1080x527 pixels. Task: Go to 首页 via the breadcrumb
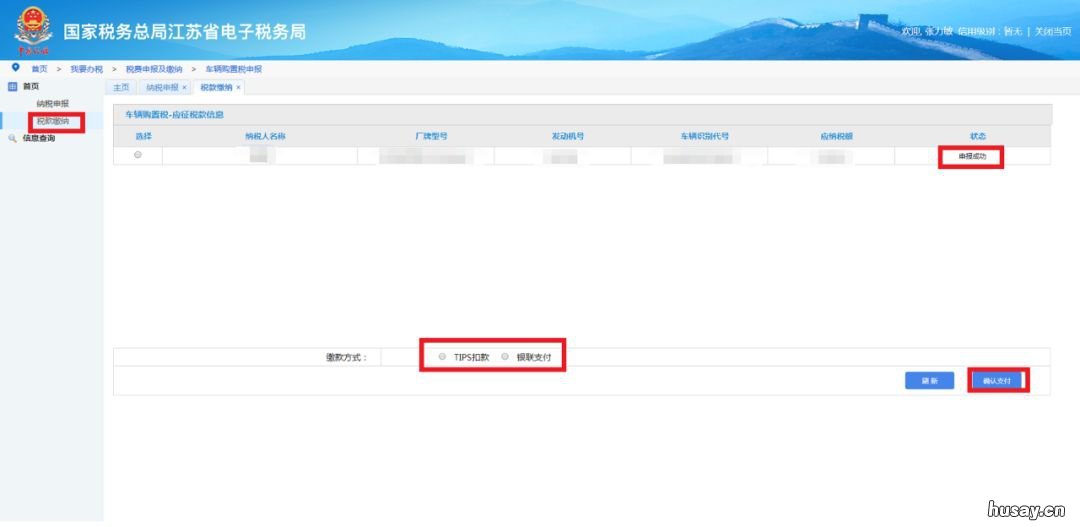[39, 69]
